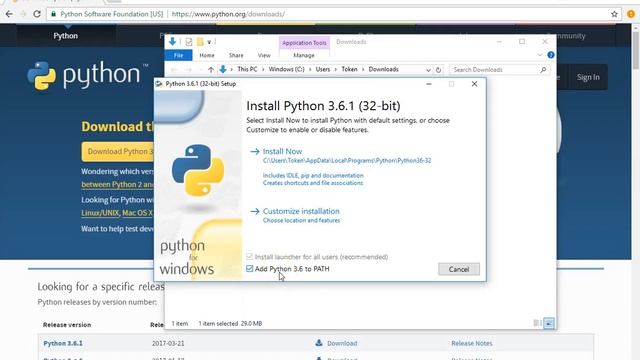Open the File tab in Explorer
This screenshot has height=360, width=640.
tap(178, 55)
